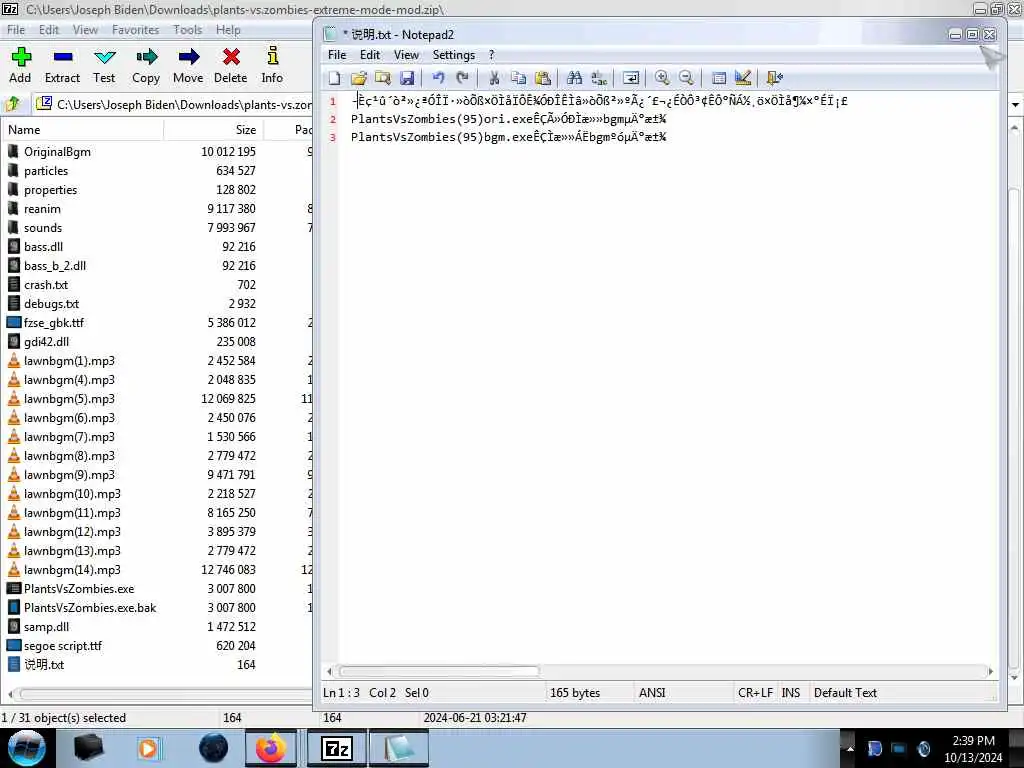Zoom out using the magnifier minus icon
This screenshot has height=768, width=1024.
[686, 78]
